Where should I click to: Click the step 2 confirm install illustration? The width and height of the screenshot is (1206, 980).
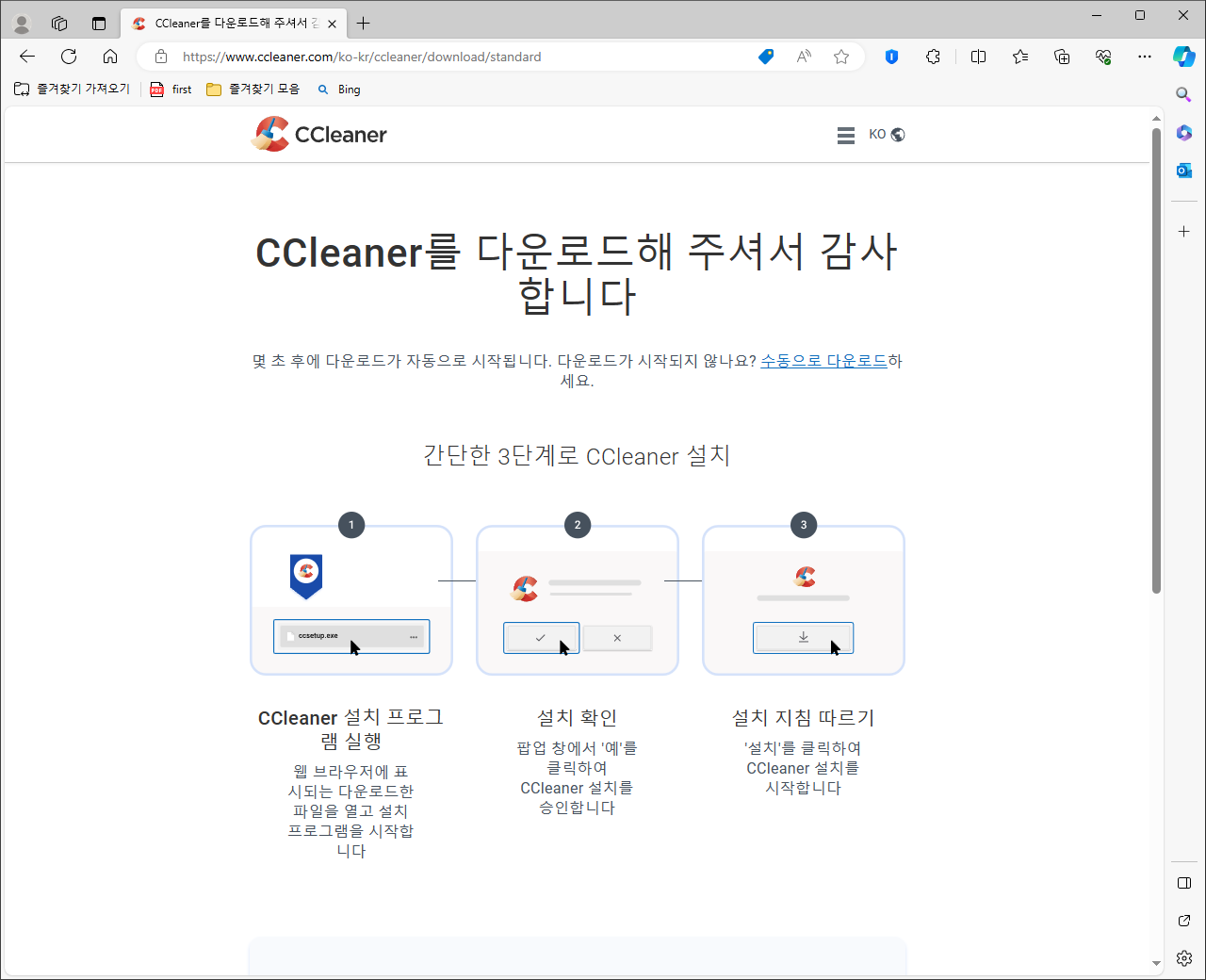(578, 600)
